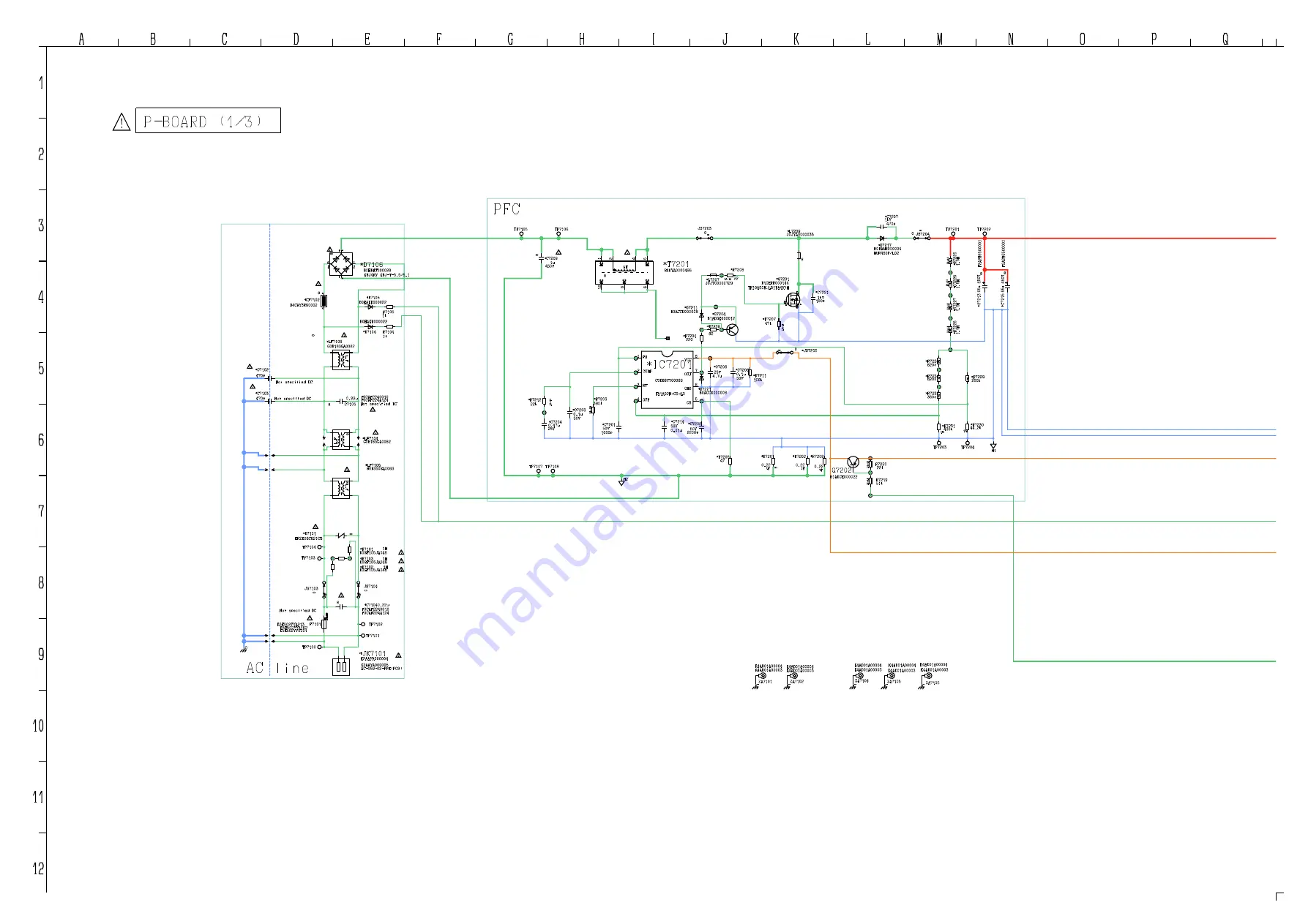Select the LF7103 line filter coil symbol
Screen dimensions: 1308x924
click(x=341, y=359)
